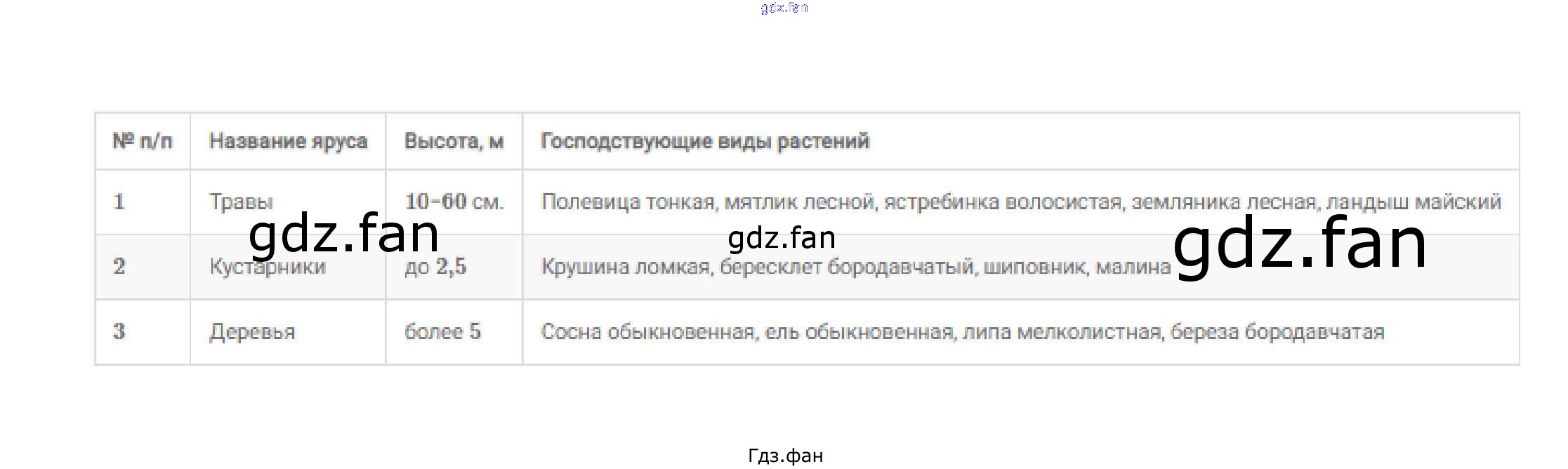Select the 'более 5' height cell
This screenshot has width=1568, height=469.
pyautogui.click(x=454, y=331)
